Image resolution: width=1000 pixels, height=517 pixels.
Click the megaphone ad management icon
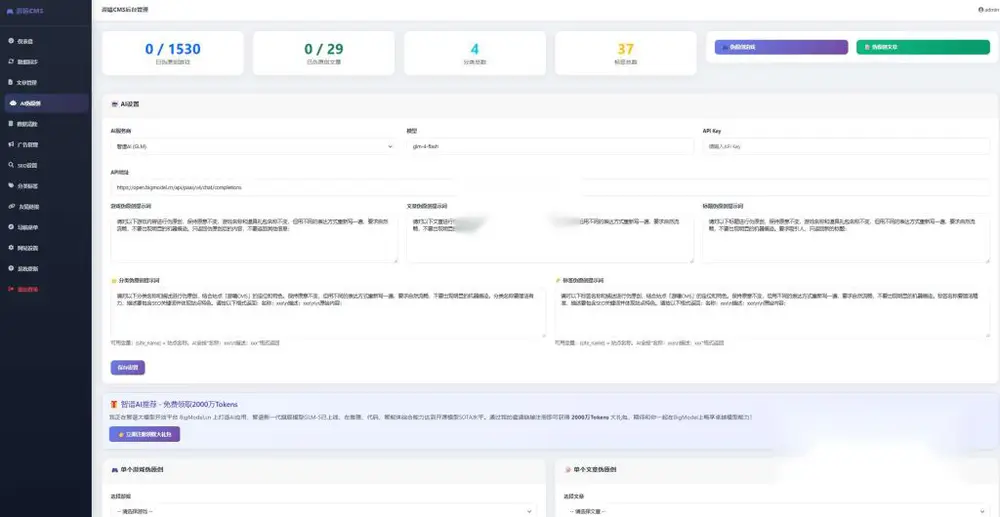(11, 144)
